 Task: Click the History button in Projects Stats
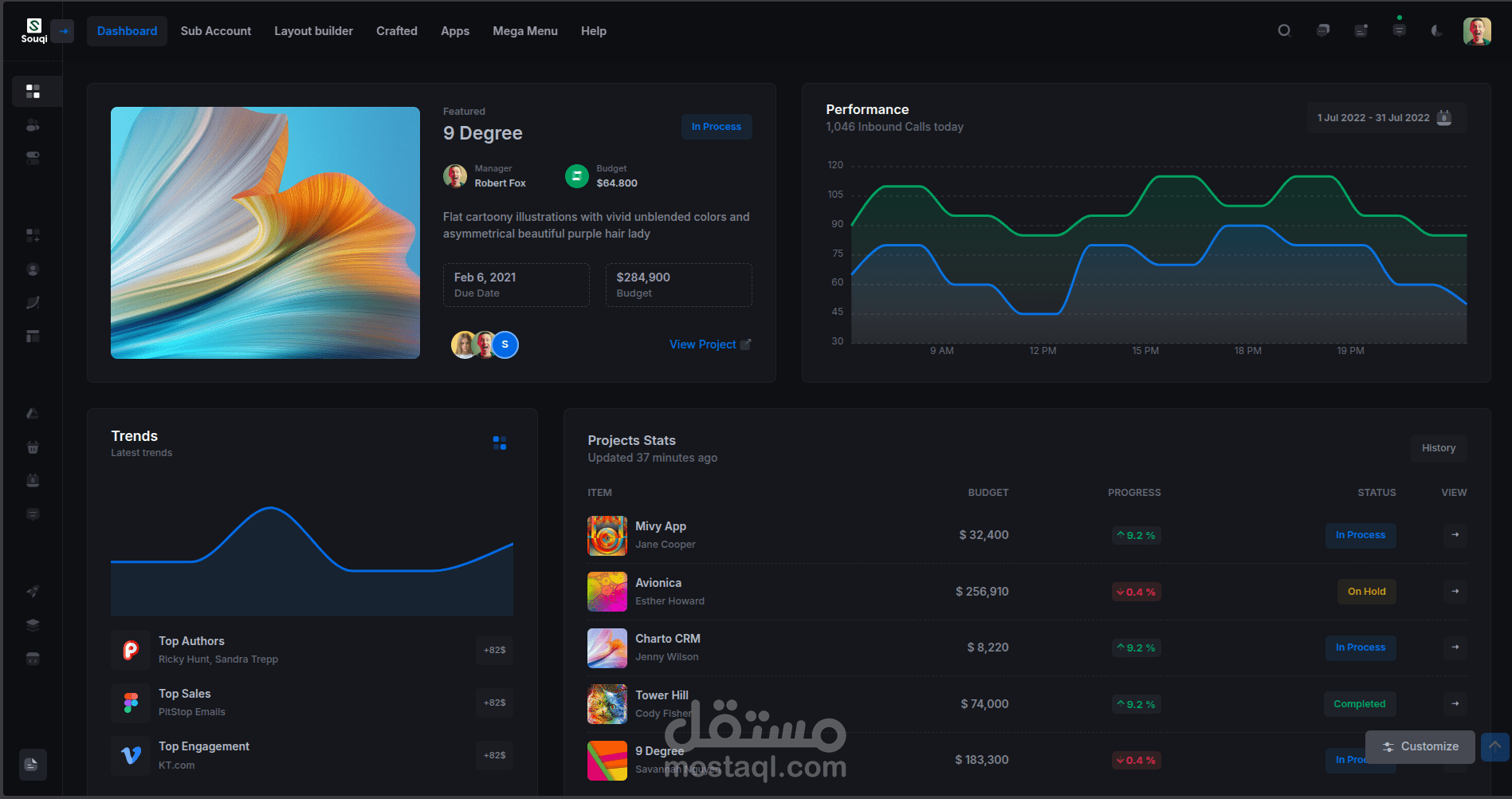tap(1439, 448)
